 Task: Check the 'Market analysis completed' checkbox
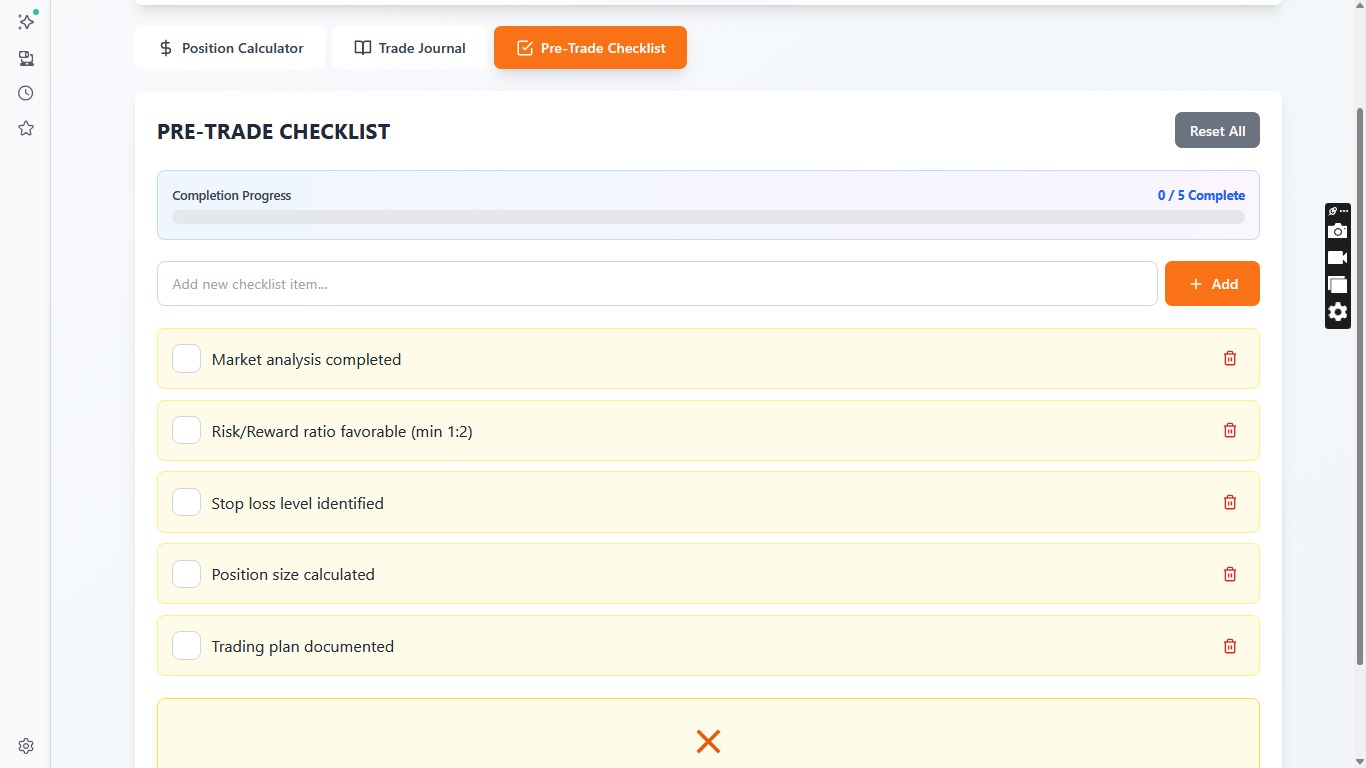[x=187, y=359]
